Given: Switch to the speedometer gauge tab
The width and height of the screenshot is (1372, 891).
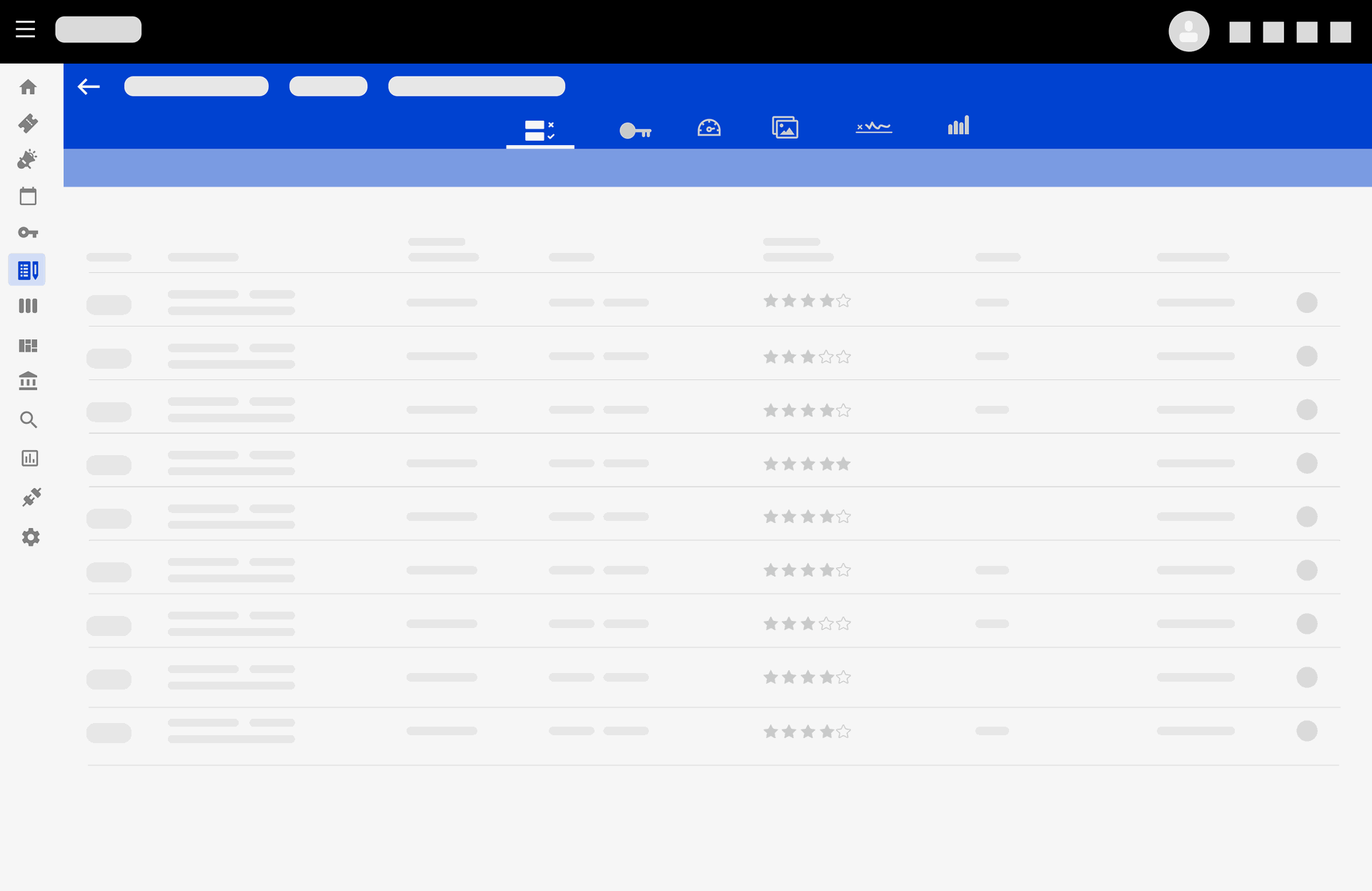Looking at the screenshot, I should pos(709,128).
